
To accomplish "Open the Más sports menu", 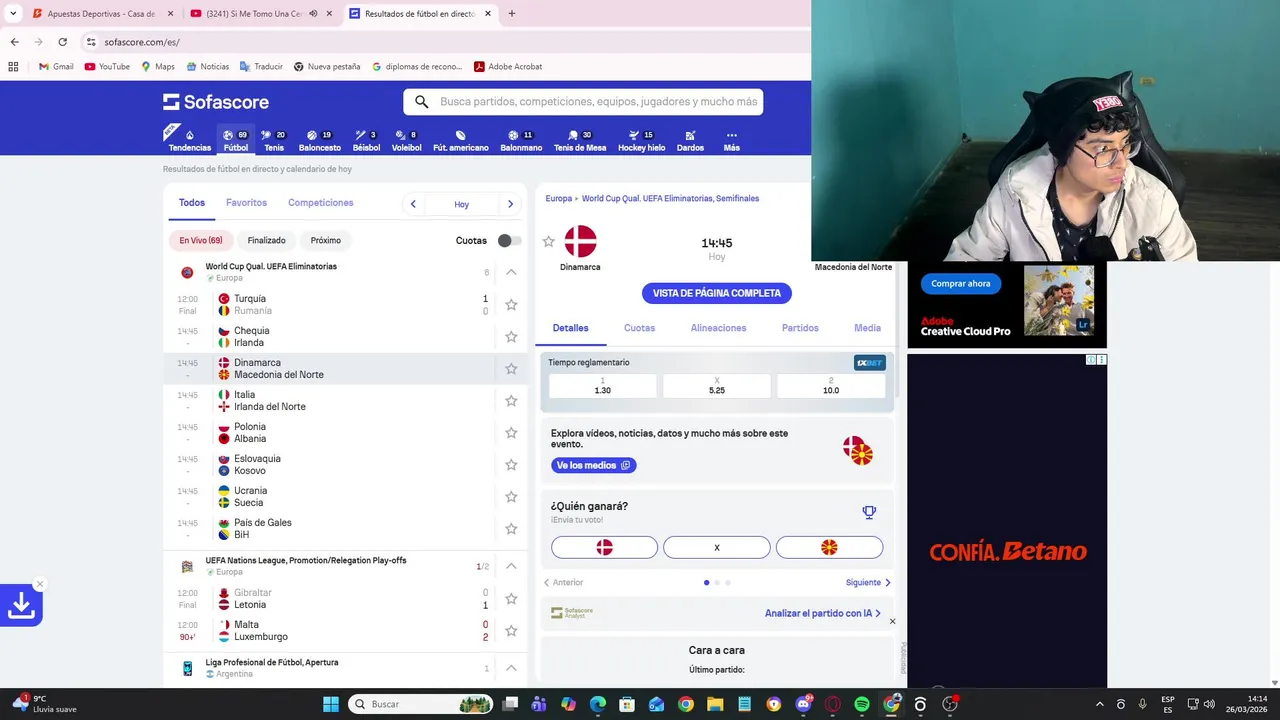I will coord(732,141).
